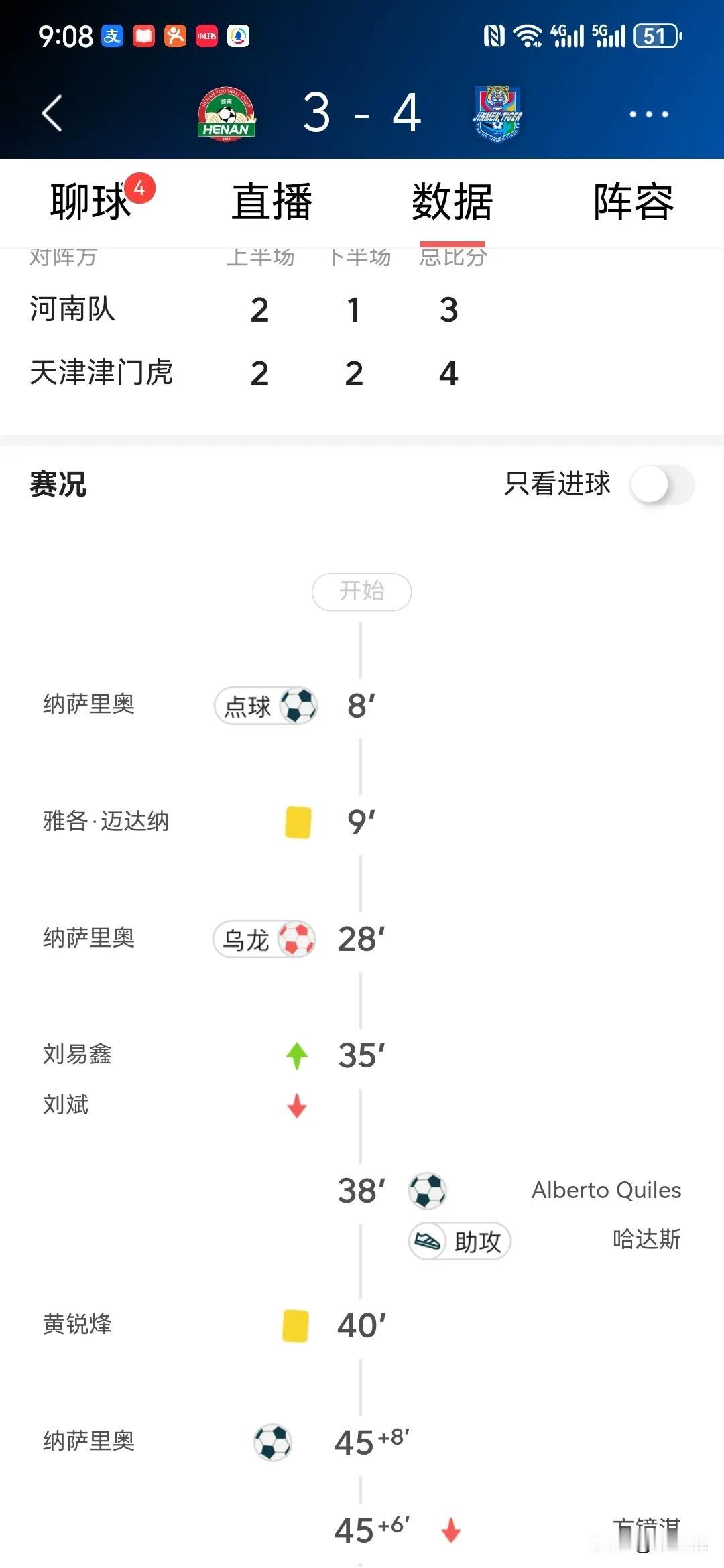The width and height of the screenshot is (724, 1568).
Task: Open the three-dot more options menu
Action: pyautogui.click(x=648, y=114)
